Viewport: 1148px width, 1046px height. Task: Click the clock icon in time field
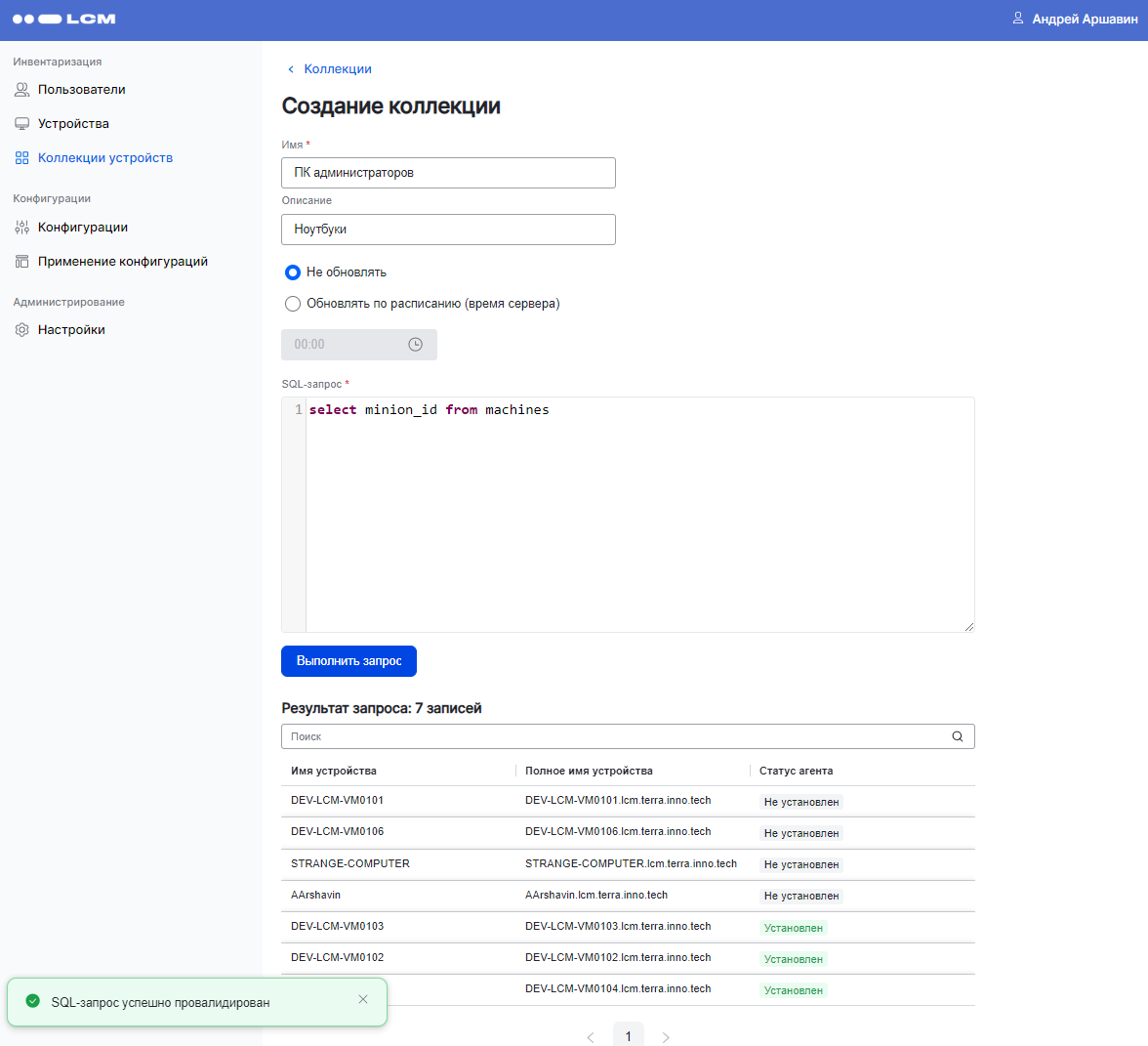415,345
